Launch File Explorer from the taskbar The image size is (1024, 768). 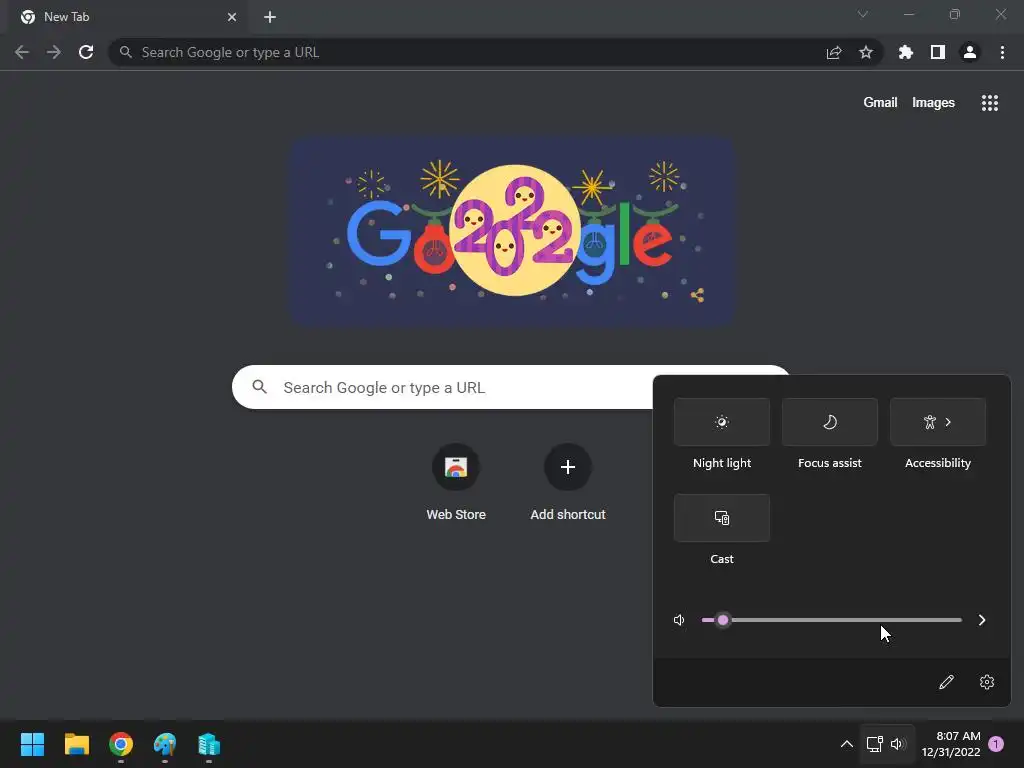[x=76, y=744]
